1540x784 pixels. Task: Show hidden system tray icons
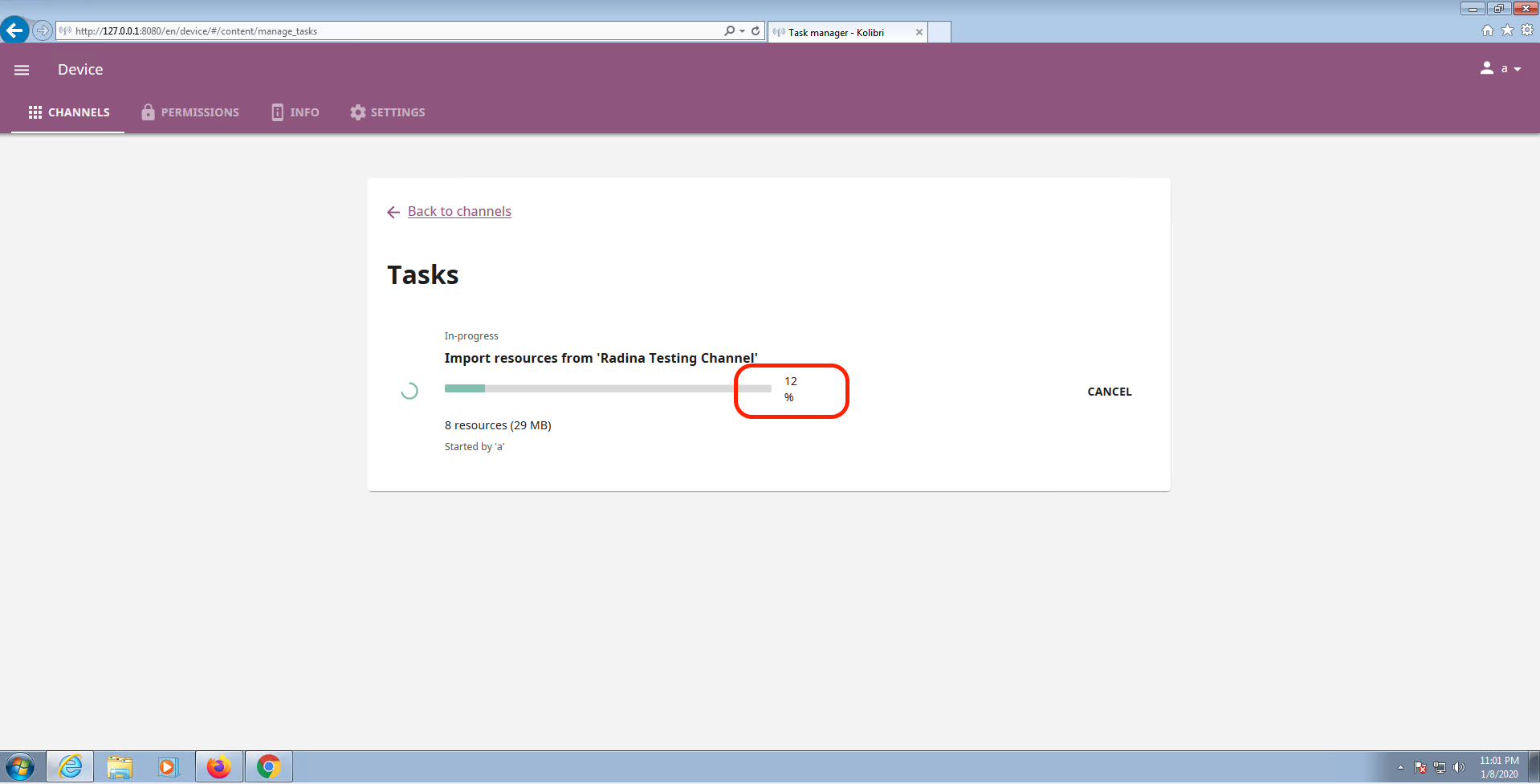point(1400,768)
